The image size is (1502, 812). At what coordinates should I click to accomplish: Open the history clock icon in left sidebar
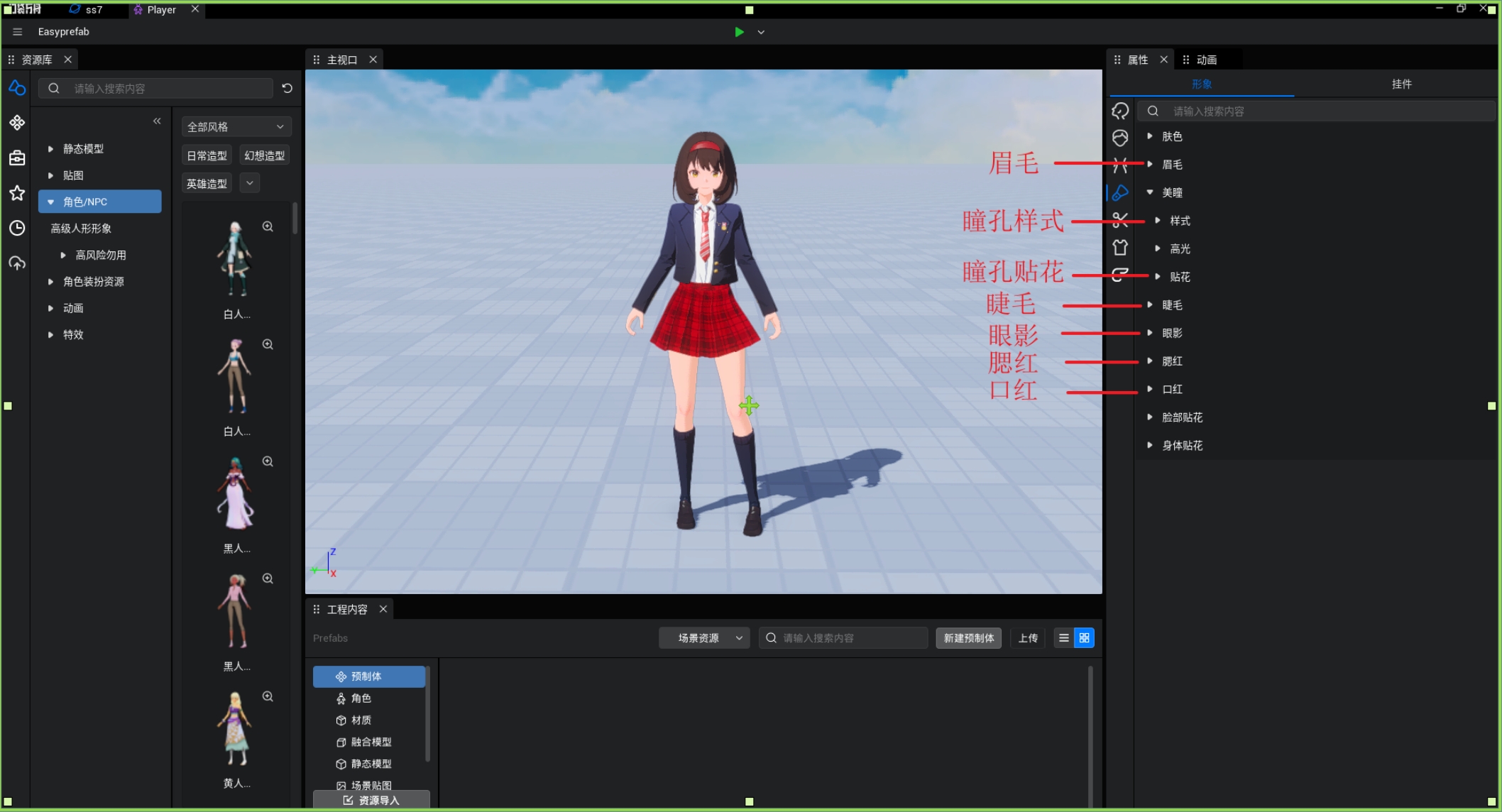tap(17, 228)
